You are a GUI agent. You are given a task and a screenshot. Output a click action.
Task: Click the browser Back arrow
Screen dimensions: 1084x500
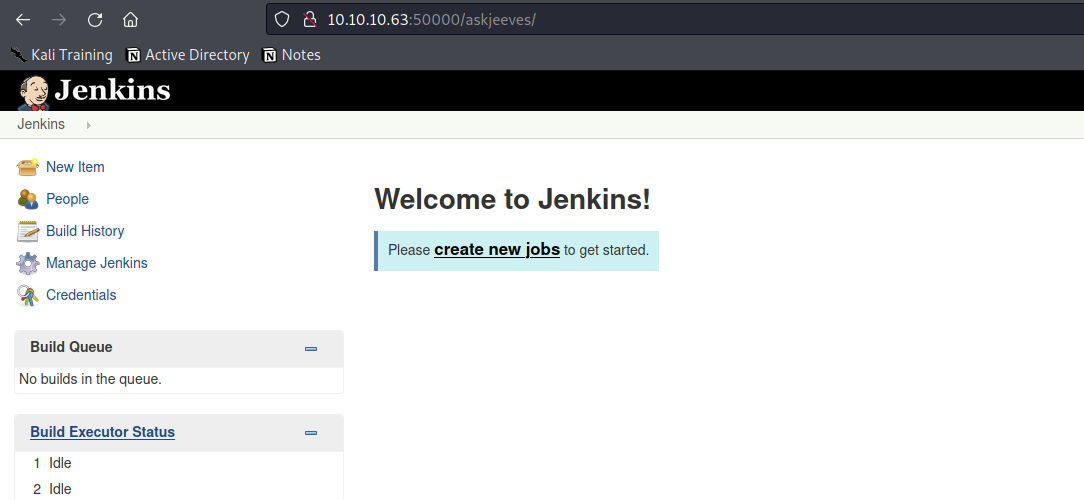pyautogui.click(x=24, y=19)
